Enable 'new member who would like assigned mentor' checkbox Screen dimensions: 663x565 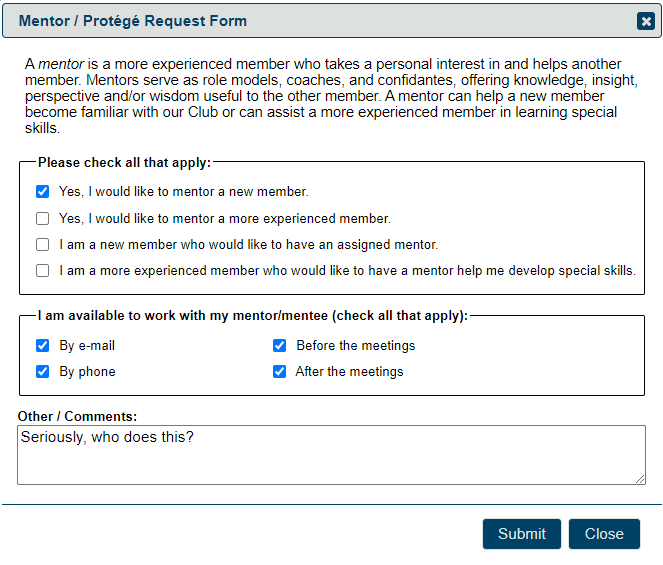pyautogui.click(x=42, y=244)
